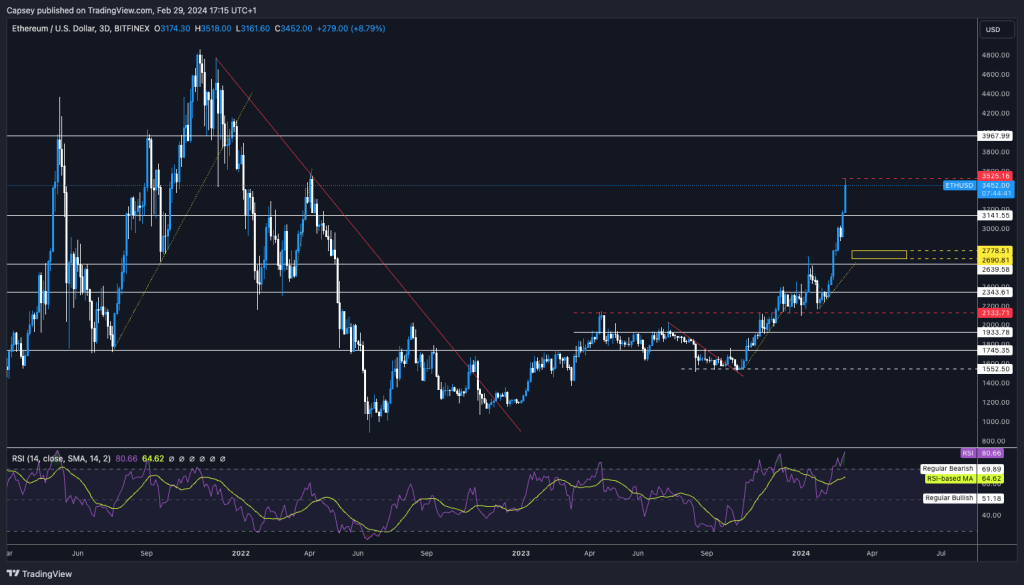The image size is (1024, 585).
Task: Click the TradingView logo in the footer
Action: (39, 574)
